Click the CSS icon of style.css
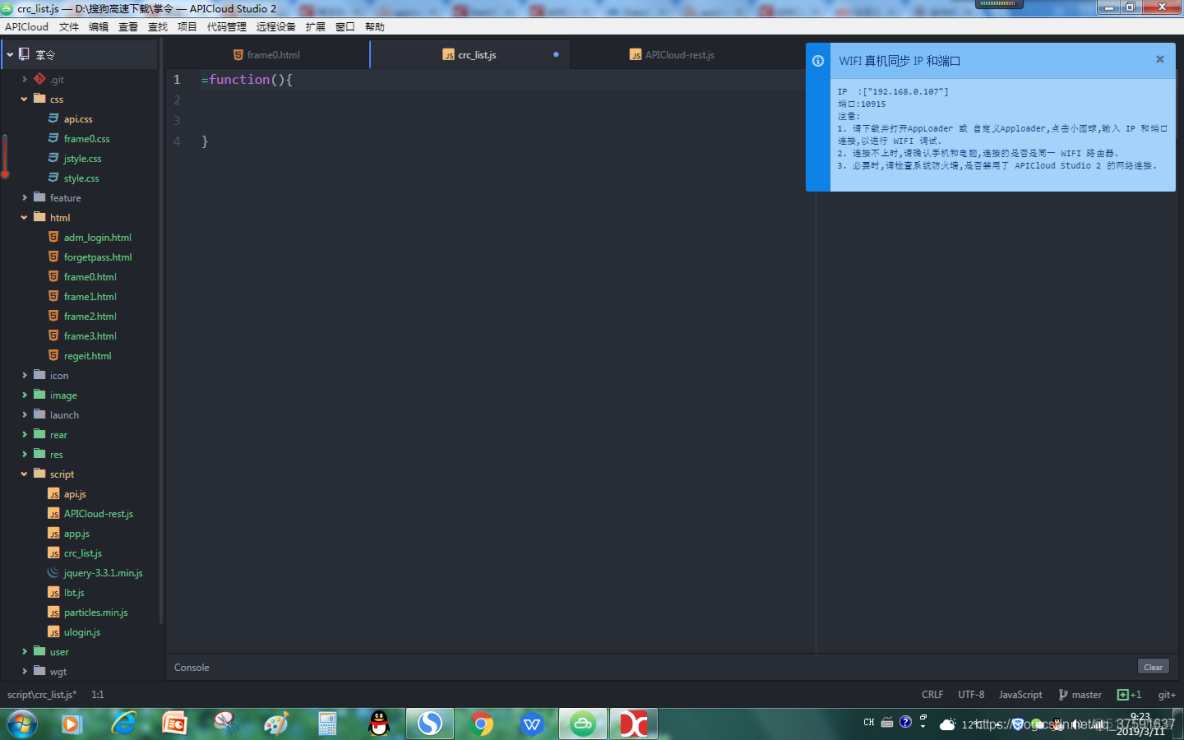Screen dimensions: 1184x740 pos(54,178)
